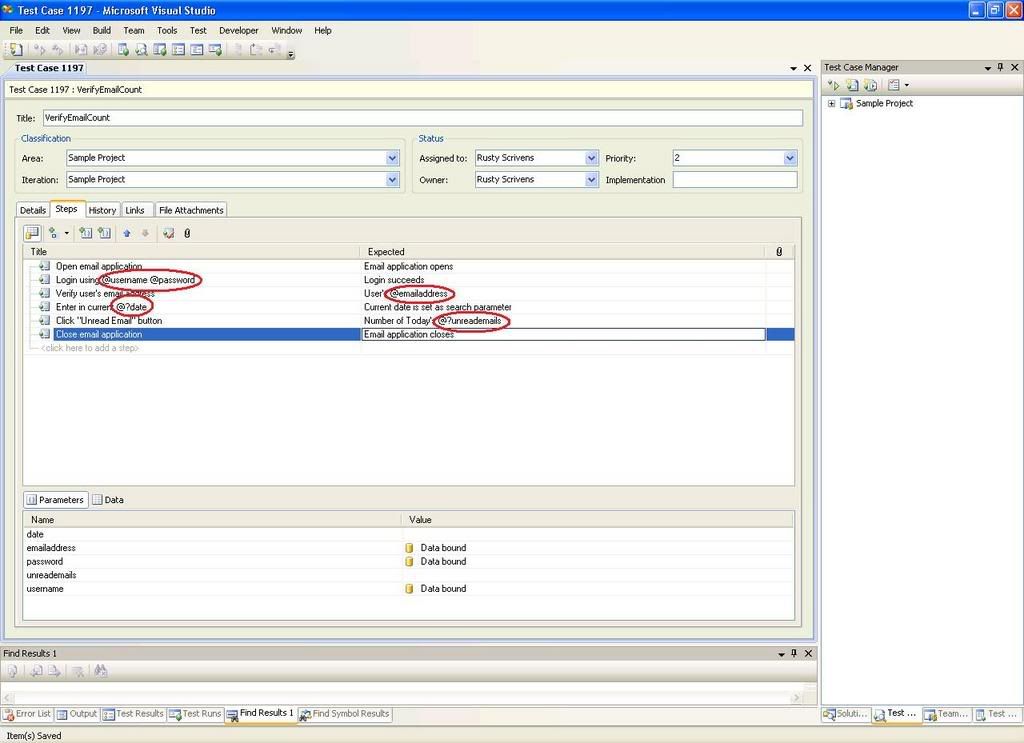Switch to the Details tab

[x=33, y=210]
